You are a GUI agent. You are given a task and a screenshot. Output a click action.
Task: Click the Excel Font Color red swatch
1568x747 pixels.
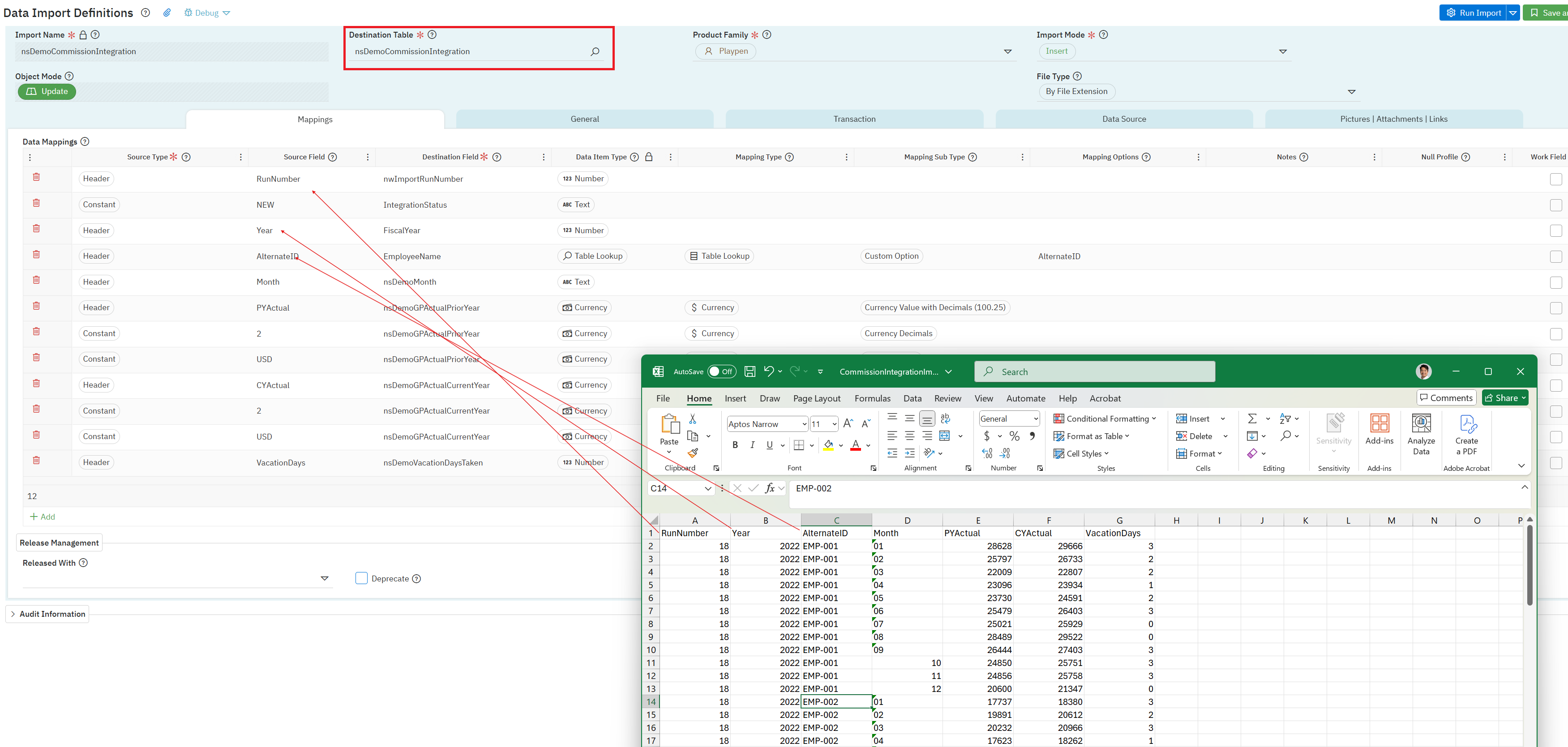click(x=855, y=445)
